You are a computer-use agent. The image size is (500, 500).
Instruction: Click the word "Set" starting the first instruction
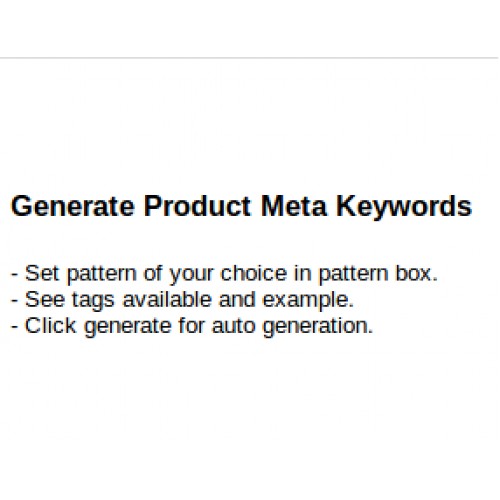(x=42, y=273)
